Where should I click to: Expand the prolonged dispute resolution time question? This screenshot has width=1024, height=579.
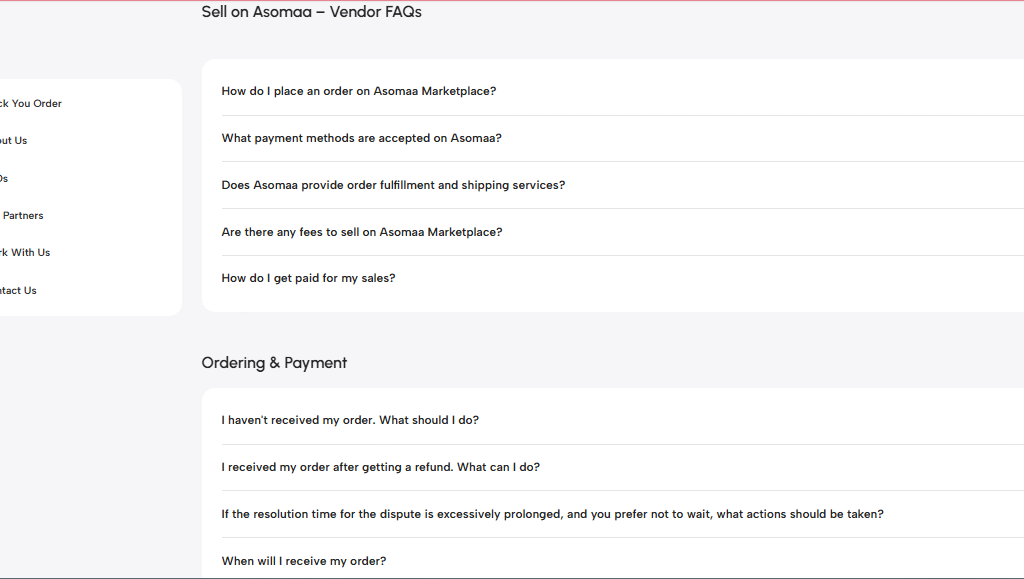tap(552, 514)
